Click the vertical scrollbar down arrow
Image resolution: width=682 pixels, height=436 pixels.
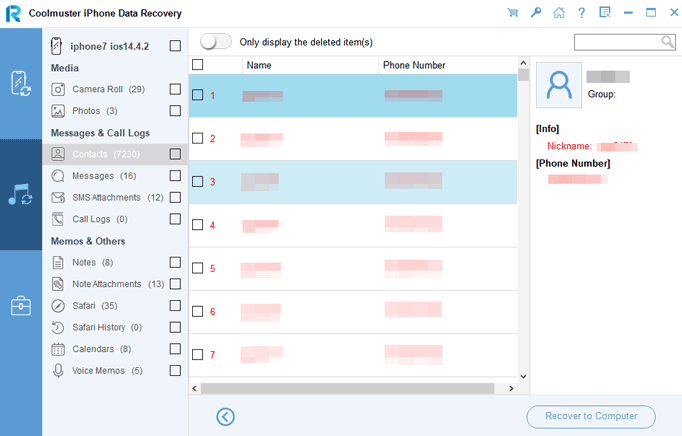click(523, 376)
